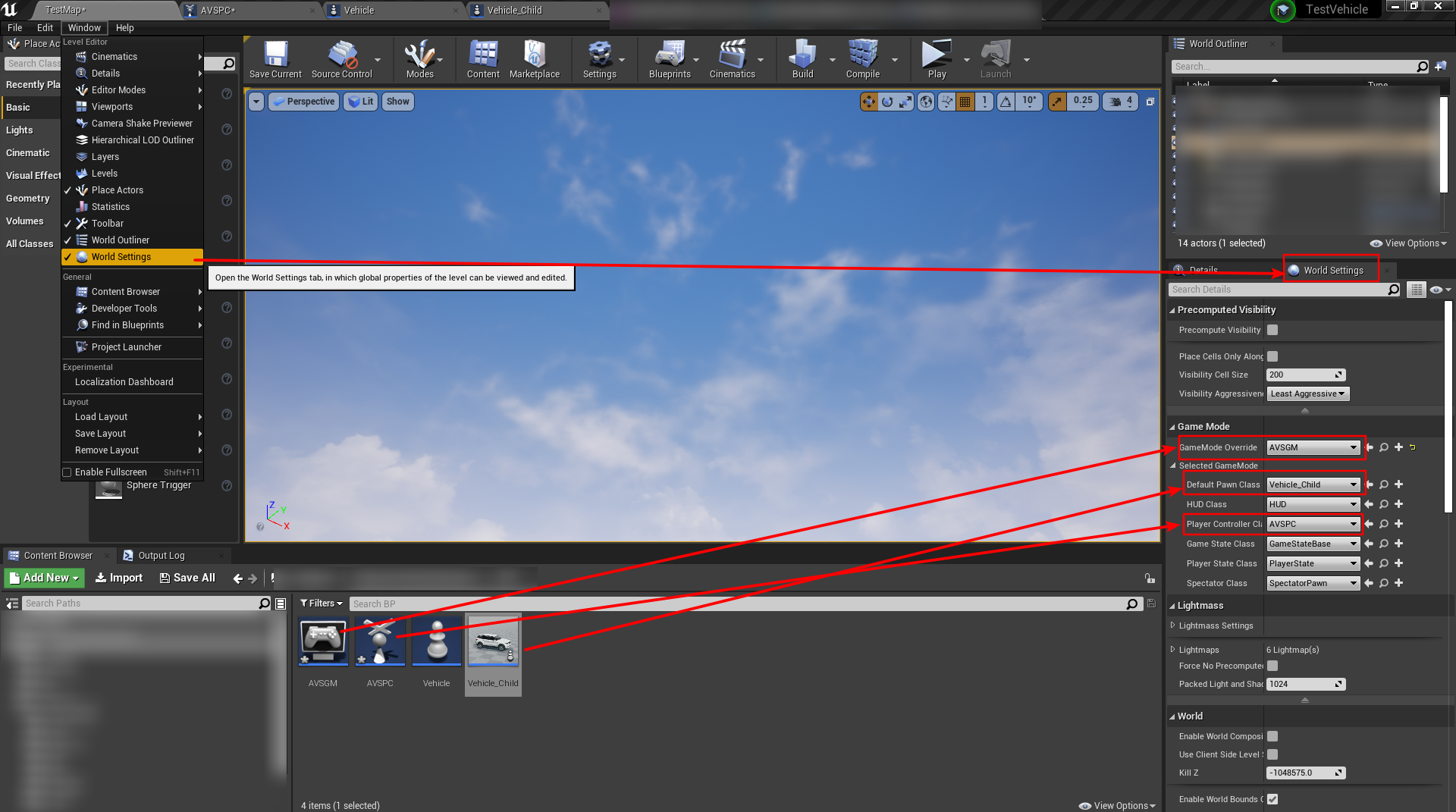1456x812 pixels.
Task: Open viewport options dropdown arrow
Action: tap(256, 102)
